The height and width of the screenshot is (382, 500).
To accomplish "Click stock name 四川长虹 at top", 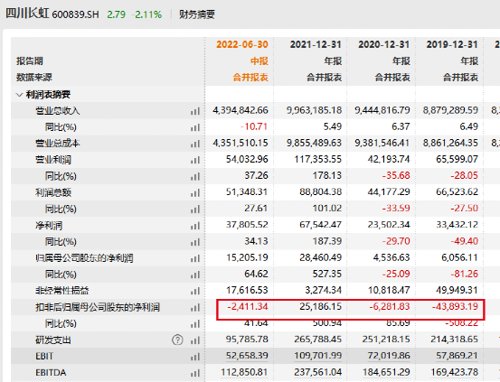I will [27, 14].
